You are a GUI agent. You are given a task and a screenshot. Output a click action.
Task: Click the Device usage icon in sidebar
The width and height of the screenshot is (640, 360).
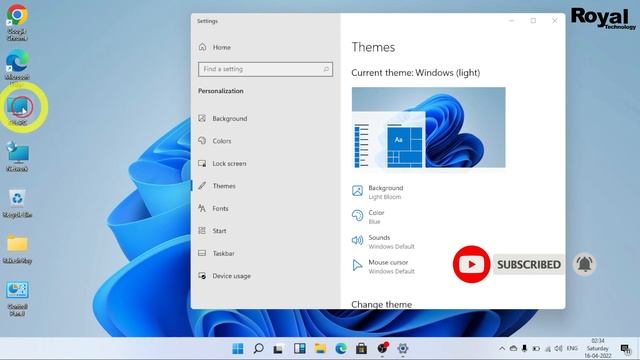pos(202,276)
